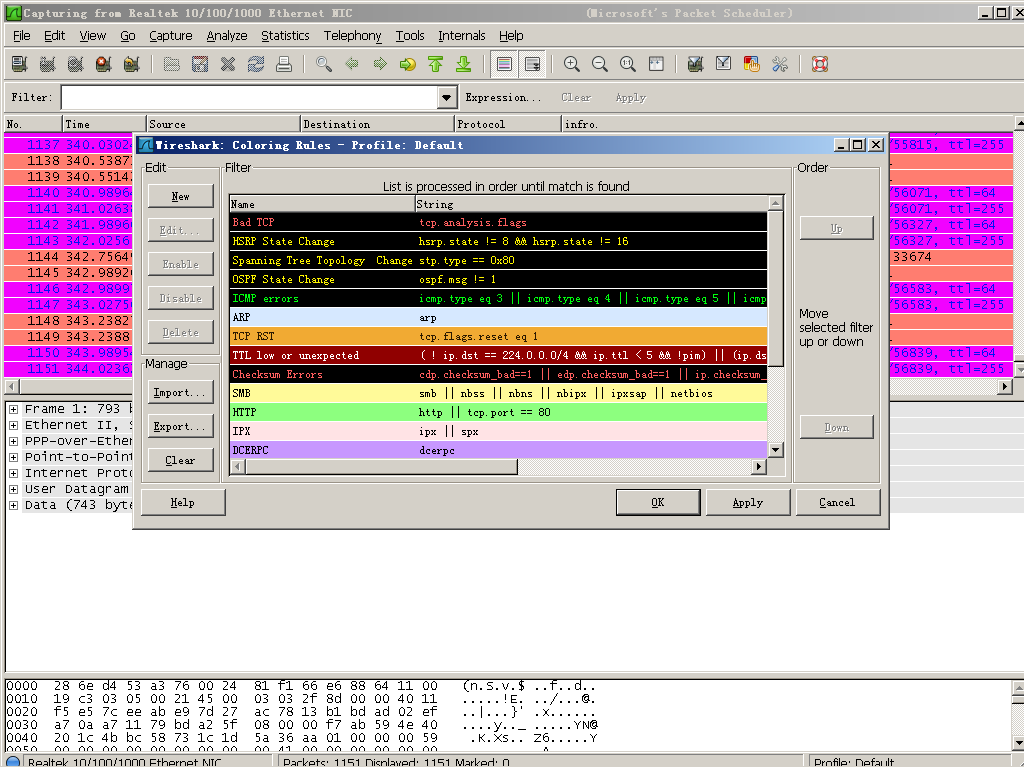
Task: Toggle auto scroll in live capture
Action: tap(532, 64)
